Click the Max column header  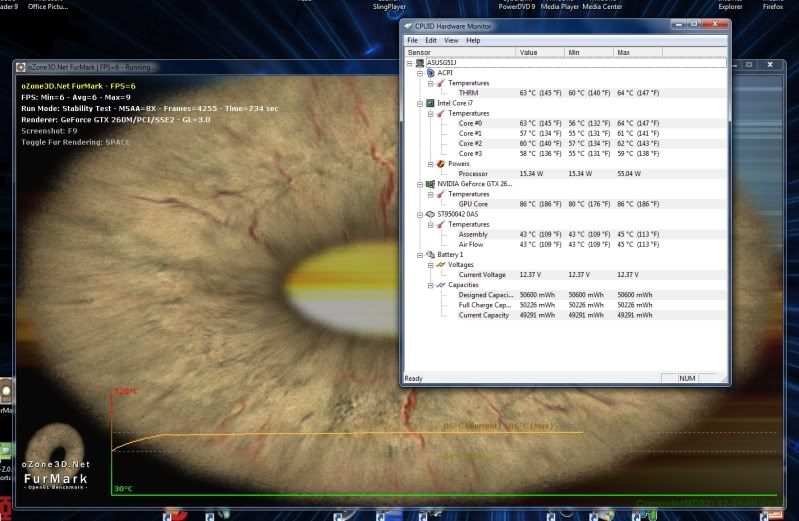(x=637, y=52)
